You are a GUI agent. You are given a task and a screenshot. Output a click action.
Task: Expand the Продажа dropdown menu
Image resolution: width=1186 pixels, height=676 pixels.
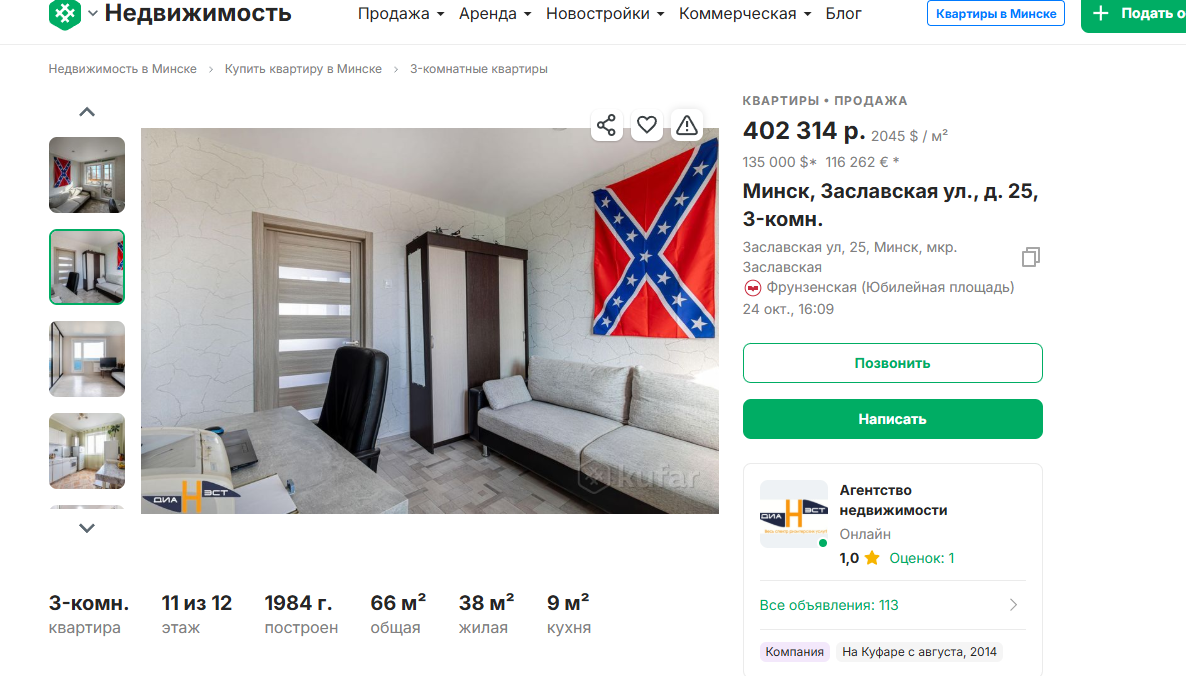pos(401,14)
